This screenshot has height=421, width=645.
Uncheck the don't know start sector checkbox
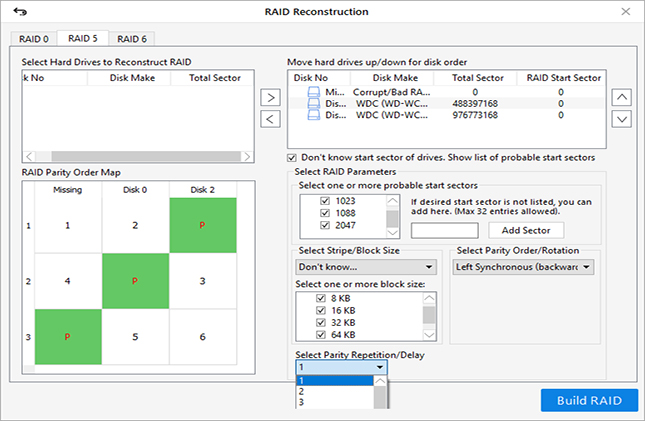click(x=292, y=158)
